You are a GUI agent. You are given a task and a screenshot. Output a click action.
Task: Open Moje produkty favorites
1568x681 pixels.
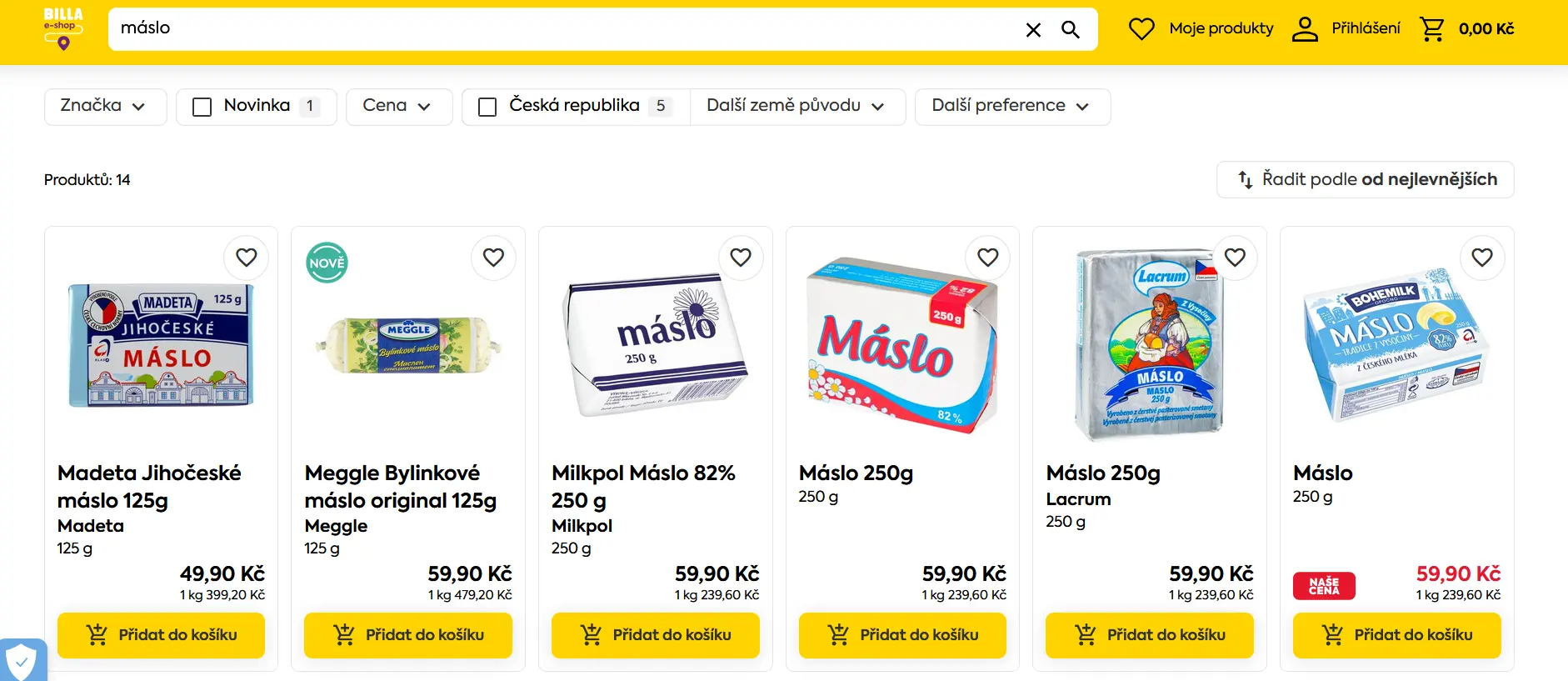click(1201, 29)
